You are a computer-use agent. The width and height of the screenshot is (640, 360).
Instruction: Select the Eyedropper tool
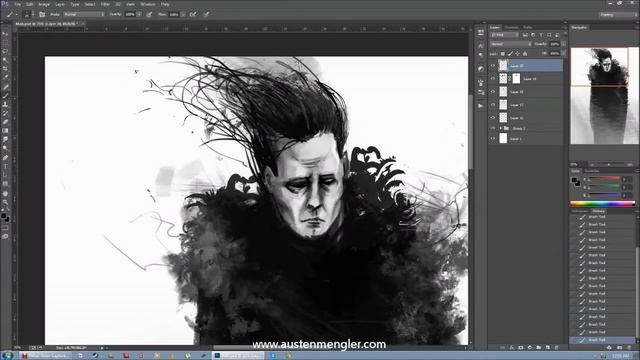[5, 78]
